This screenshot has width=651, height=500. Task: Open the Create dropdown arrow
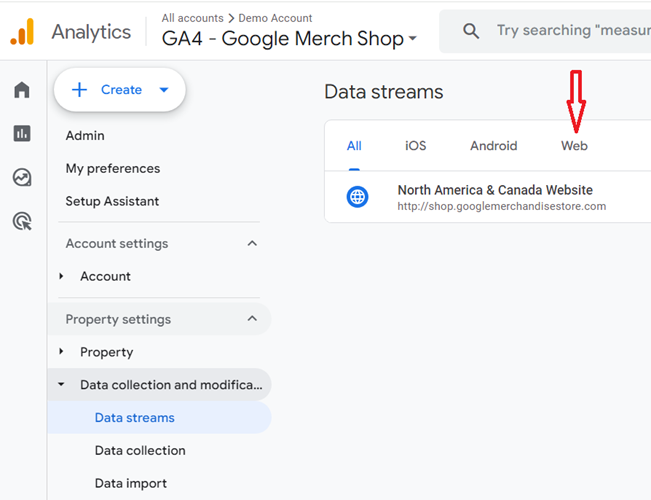(164, 90)
